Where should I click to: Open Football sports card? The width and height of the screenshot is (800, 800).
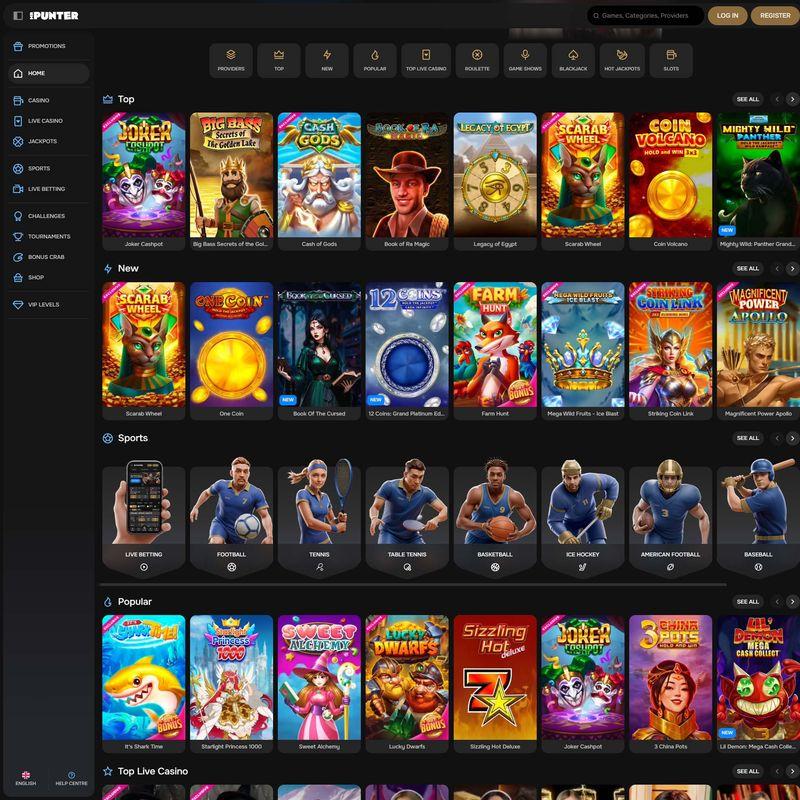pos(231,516)
